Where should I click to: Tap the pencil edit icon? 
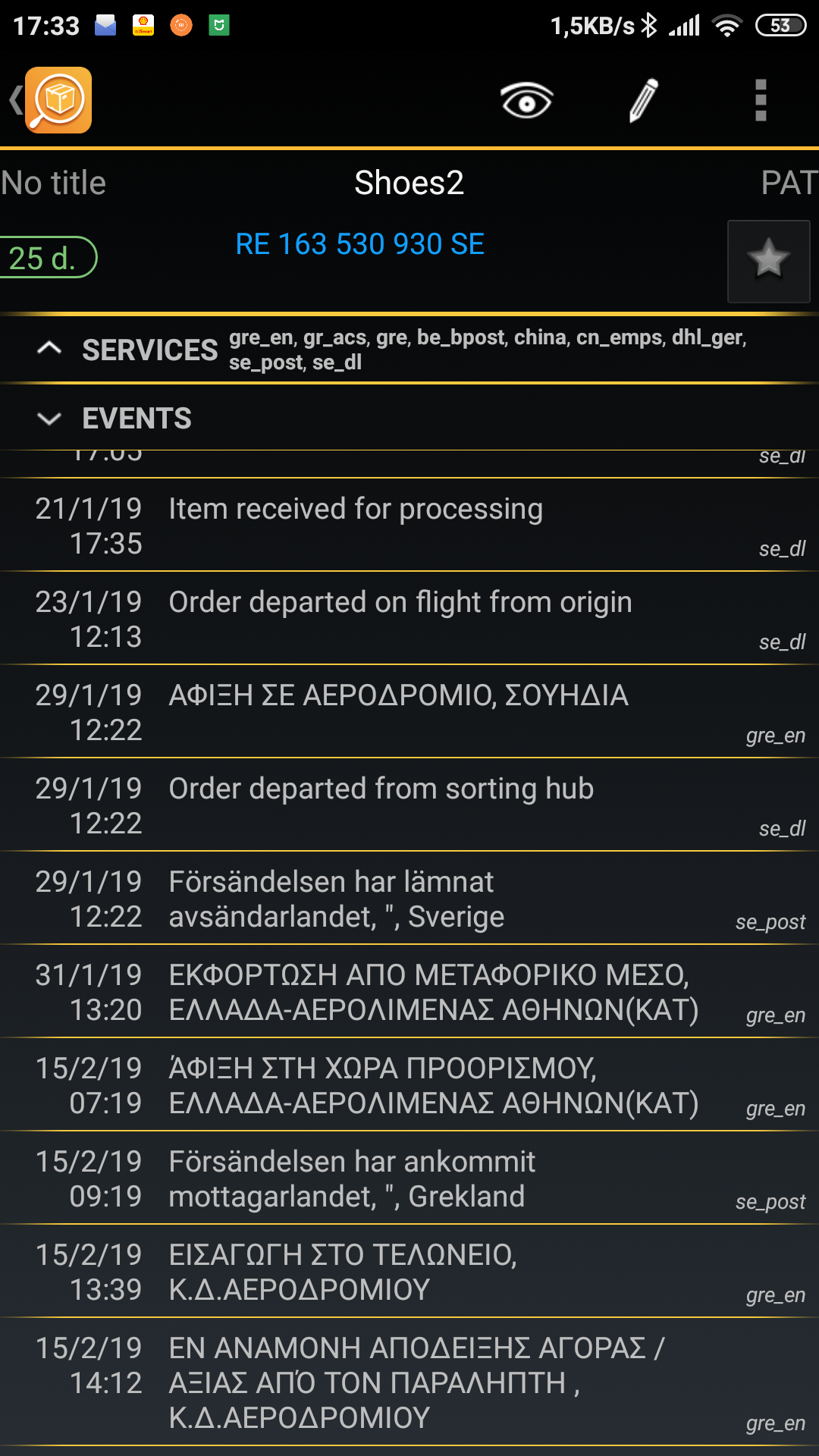pyautogui.click(x=644, y=100)
